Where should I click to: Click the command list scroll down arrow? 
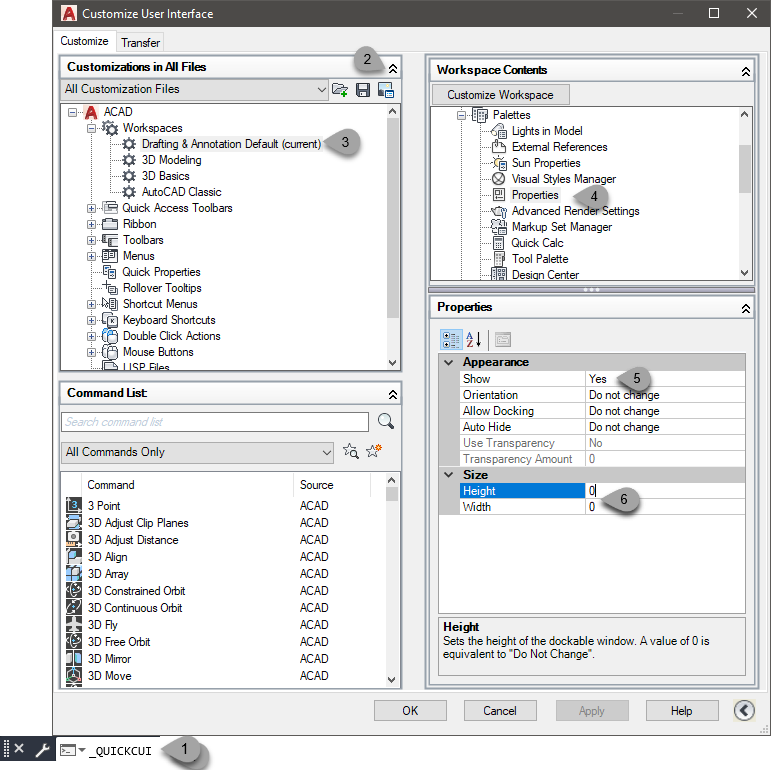click(391, 680)
